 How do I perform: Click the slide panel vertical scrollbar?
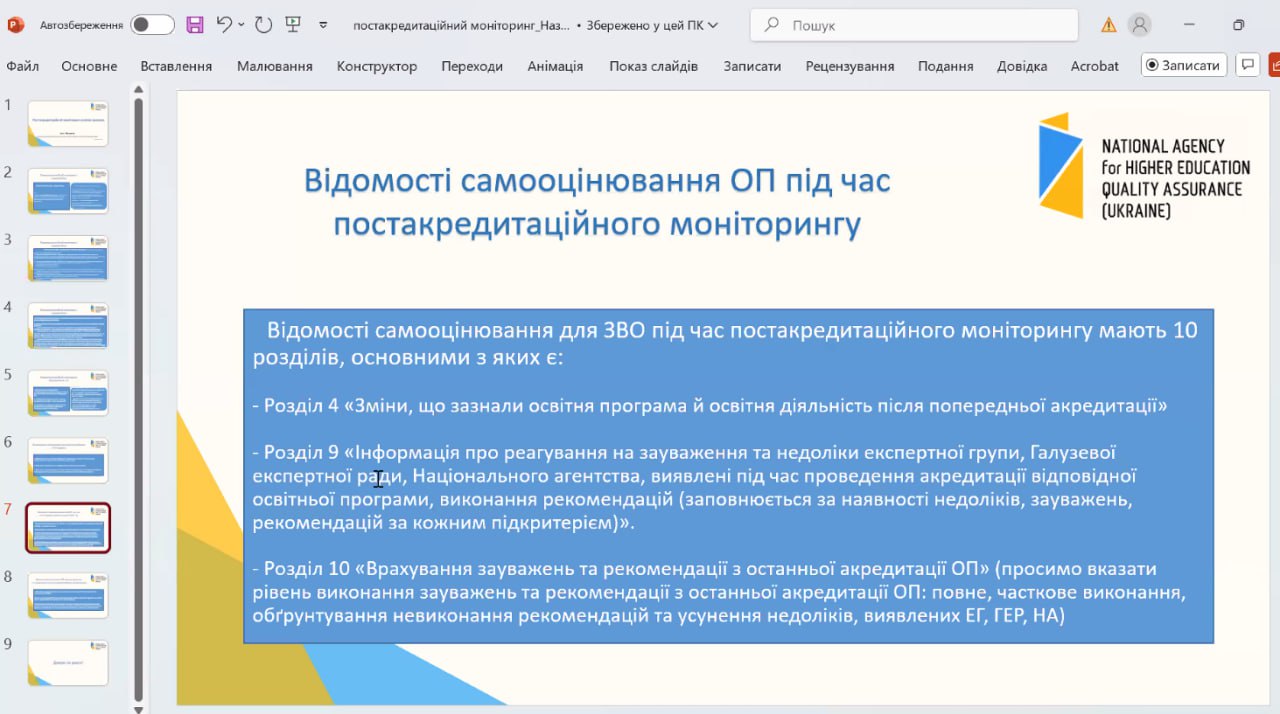click(139, 400)
